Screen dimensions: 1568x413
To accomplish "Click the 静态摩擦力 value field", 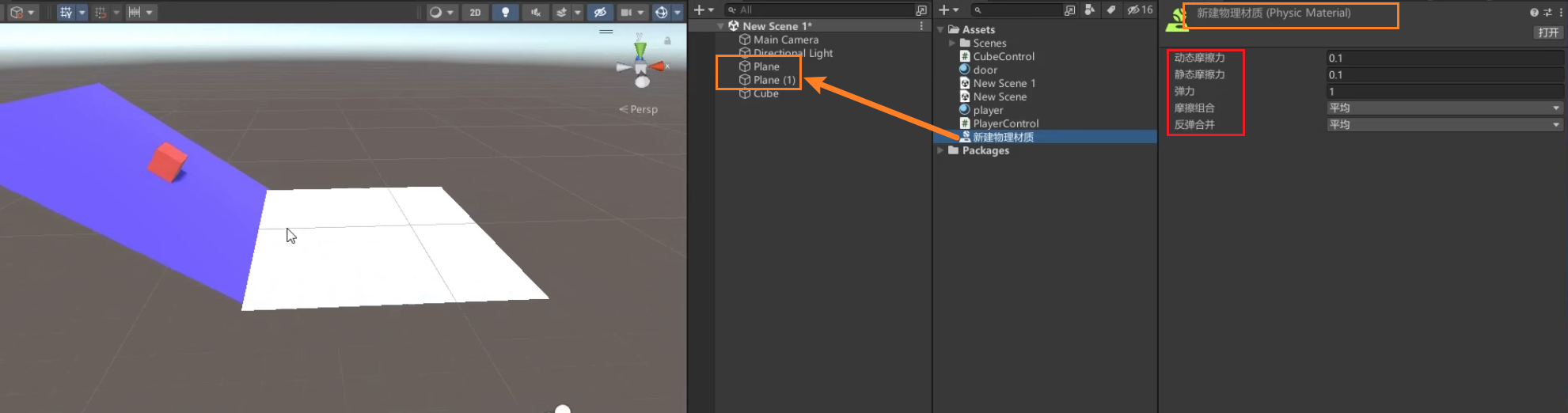I will click(1445, 74).
